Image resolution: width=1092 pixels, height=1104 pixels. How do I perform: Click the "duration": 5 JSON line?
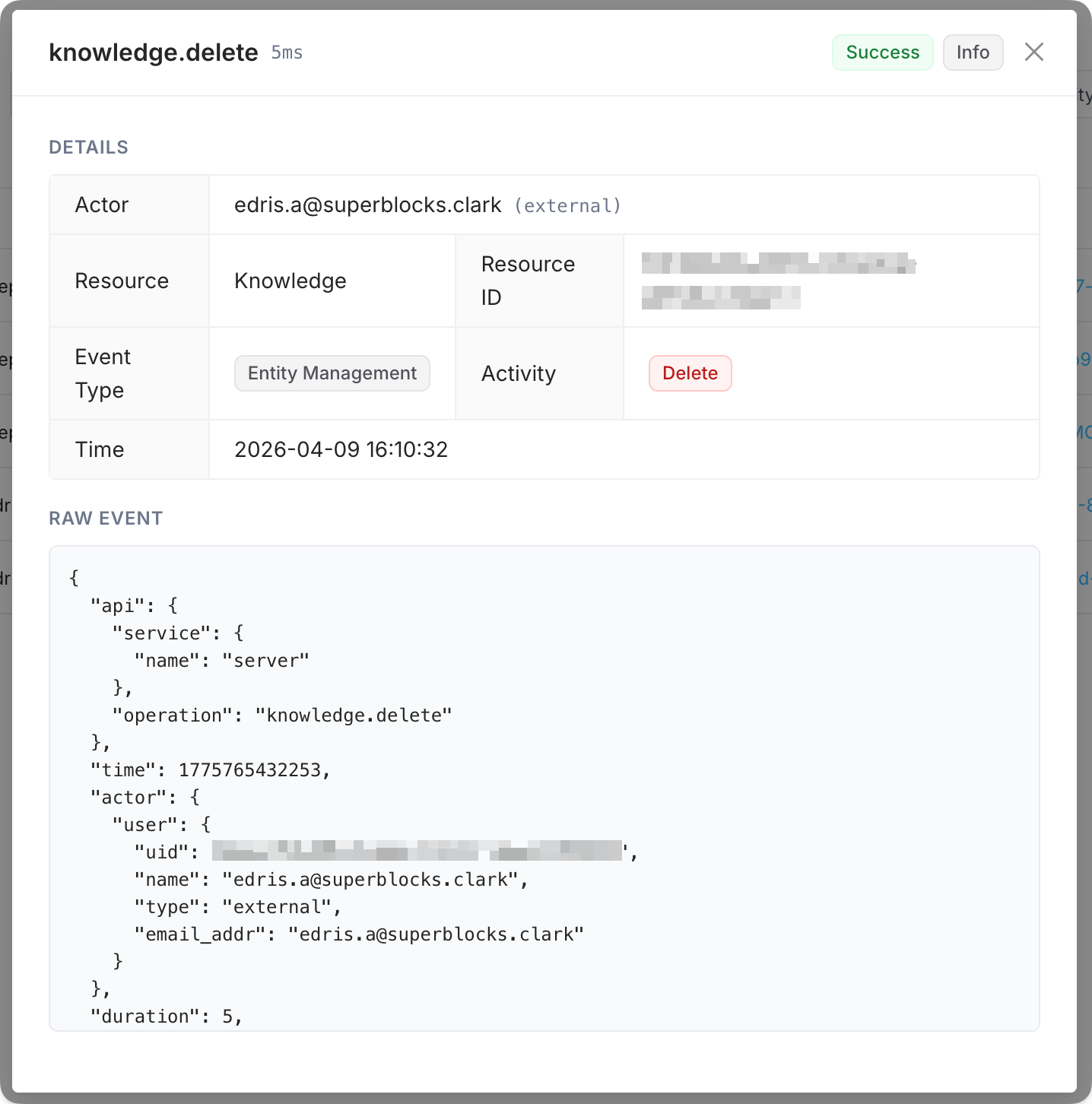tap(166, 1017)
